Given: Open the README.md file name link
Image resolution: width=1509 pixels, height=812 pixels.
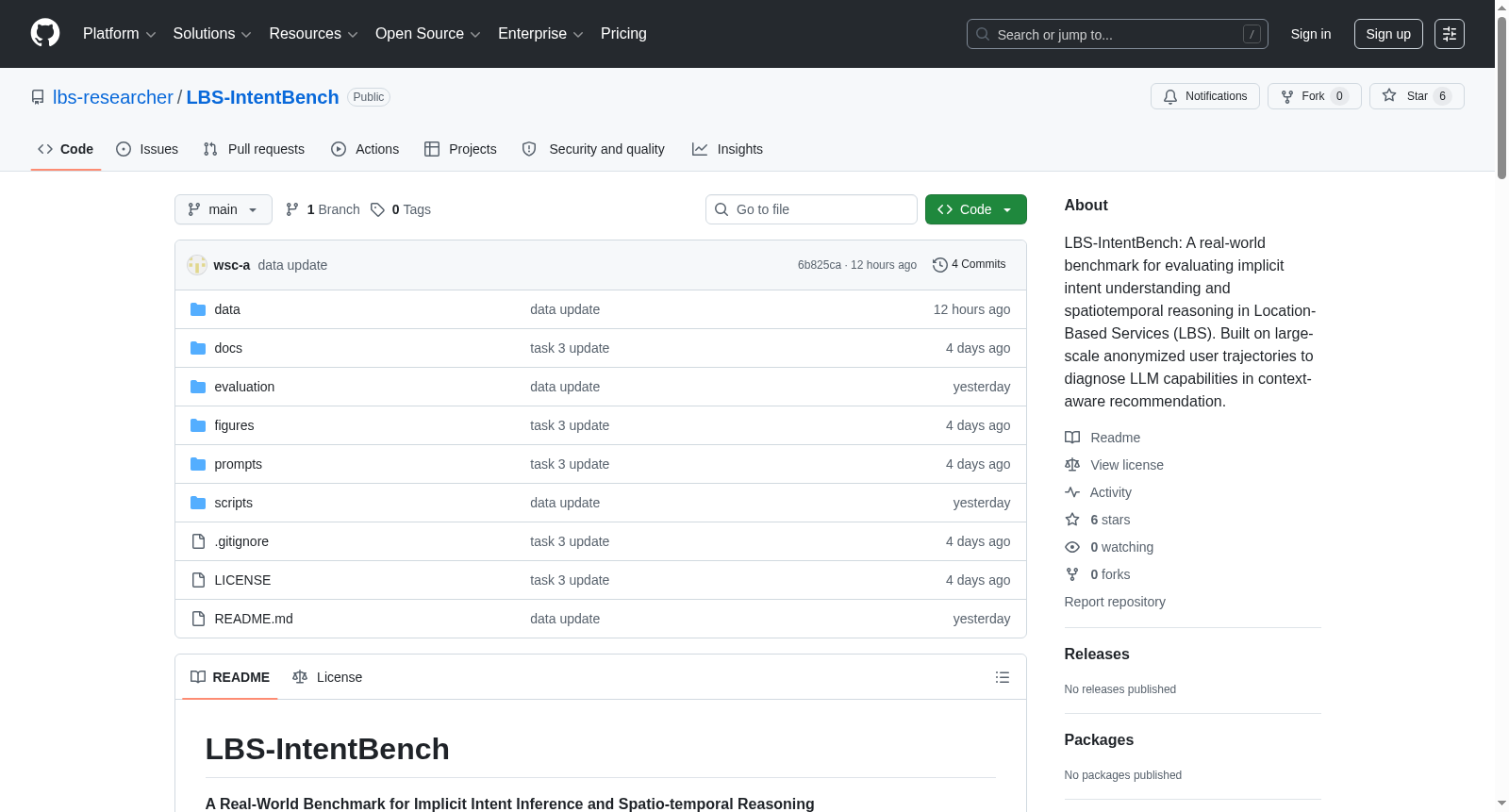Looking at the screenshot, I should pos(254,619).
